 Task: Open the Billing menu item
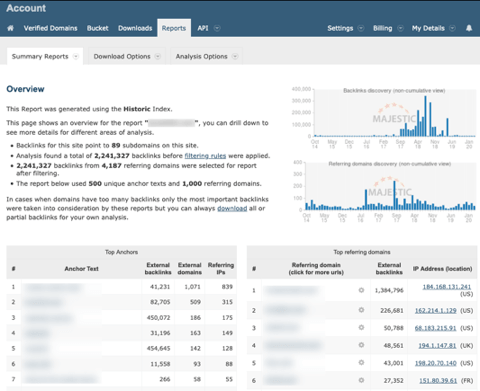click(382, 28)
